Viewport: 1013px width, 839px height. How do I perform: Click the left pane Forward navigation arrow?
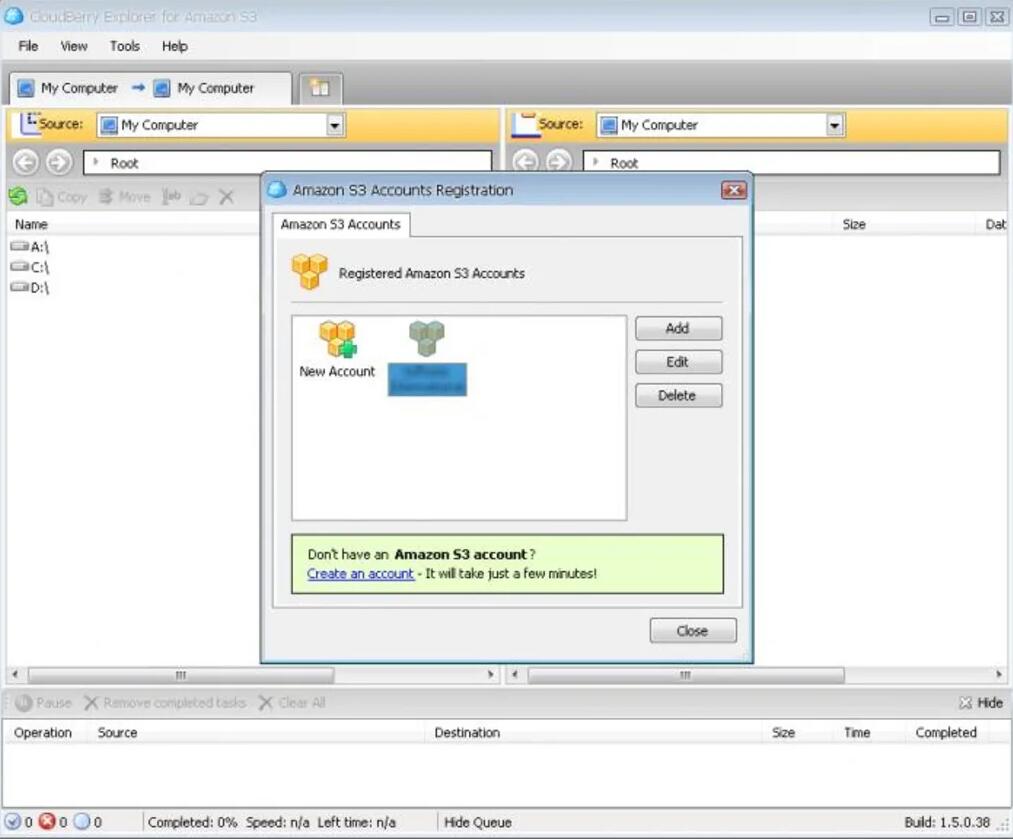pyautogui.click(x=59, y=162)
